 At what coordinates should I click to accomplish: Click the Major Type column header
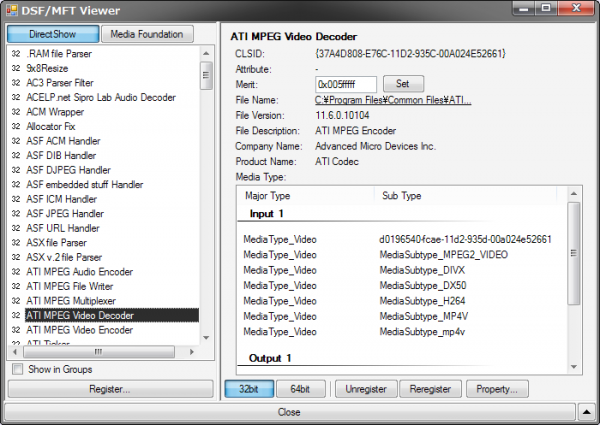(306, 196)
